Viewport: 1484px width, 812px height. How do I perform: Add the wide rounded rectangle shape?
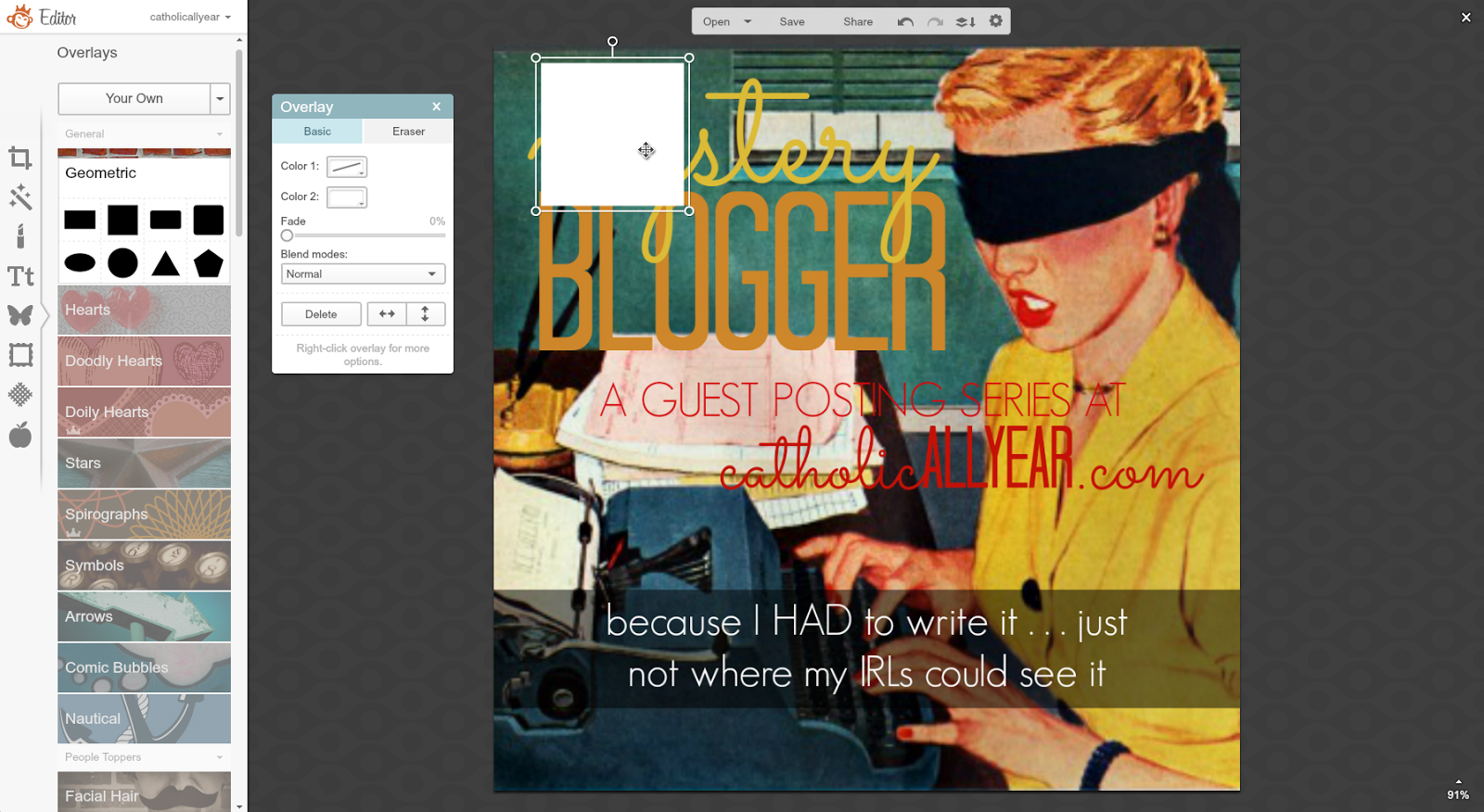click(x=165, y=220)
